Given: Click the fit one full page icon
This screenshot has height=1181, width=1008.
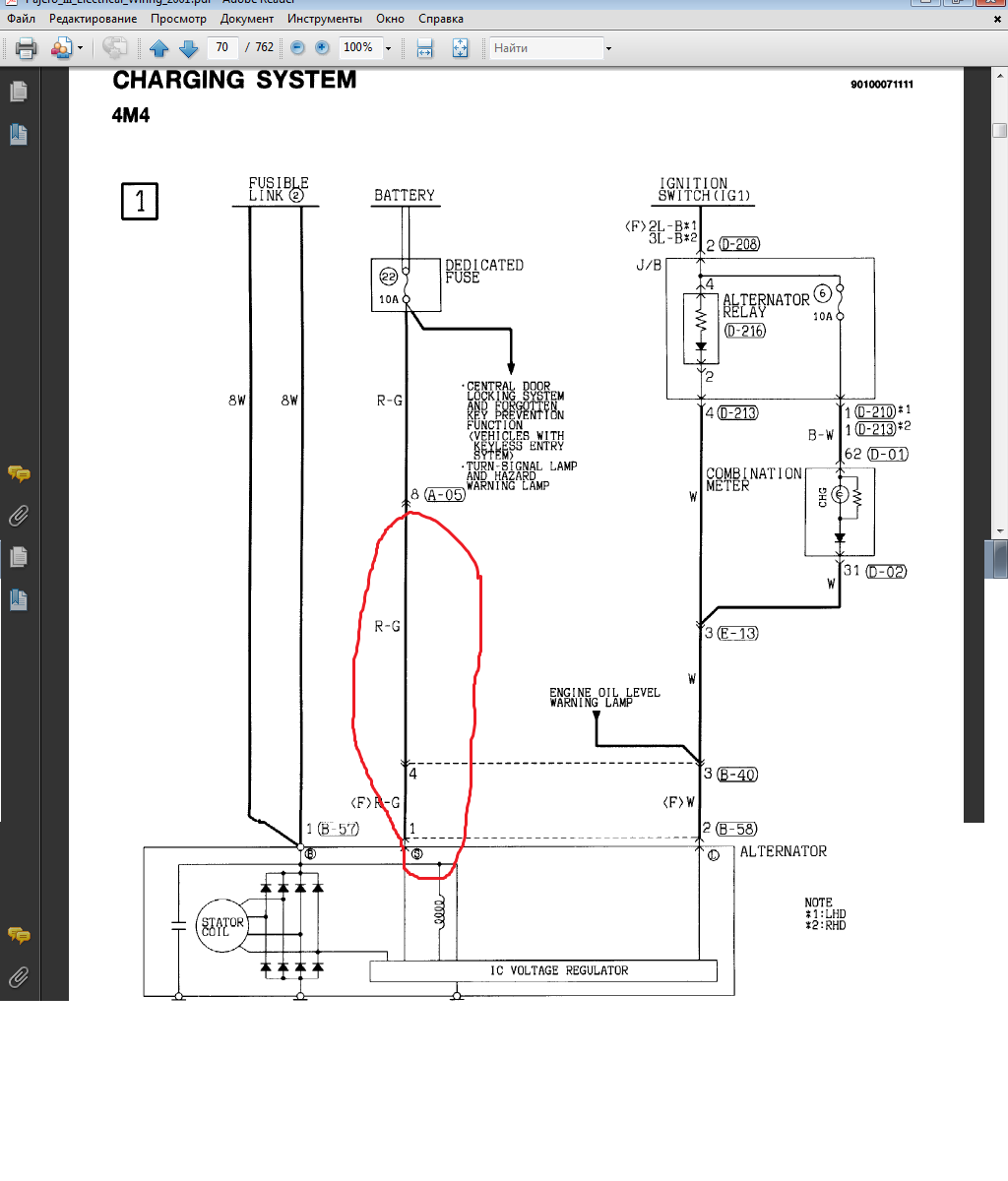Looking at the screenshot, I should coord(460,48).
